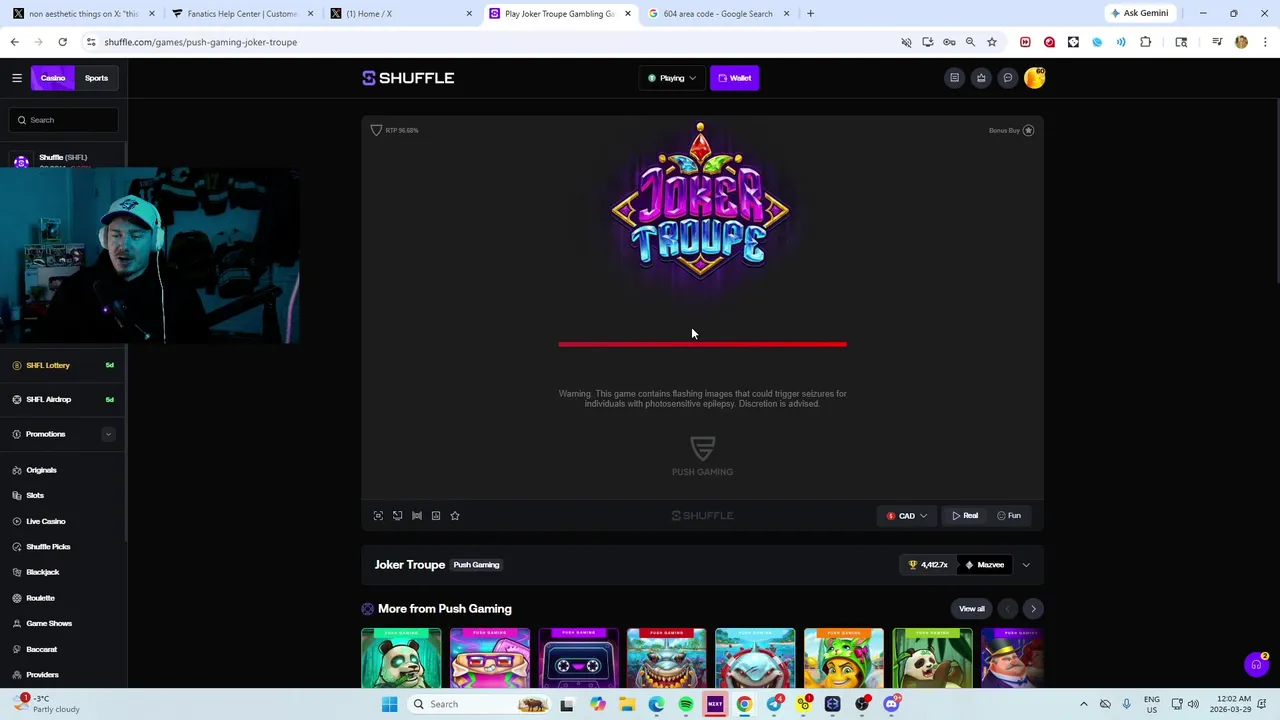1280x720 pixels.
Task: Click the Chrome zoom magnifier icon
Action: coord(970,42)
